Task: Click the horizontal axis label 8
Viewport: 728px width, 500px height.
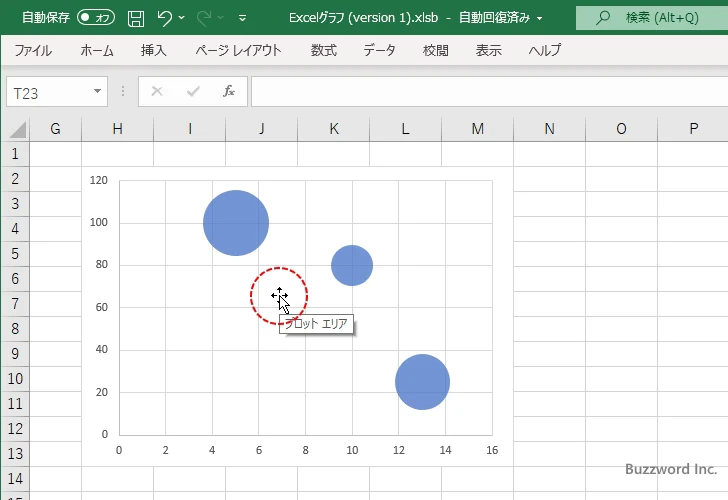Action: (x=305, y=450)
